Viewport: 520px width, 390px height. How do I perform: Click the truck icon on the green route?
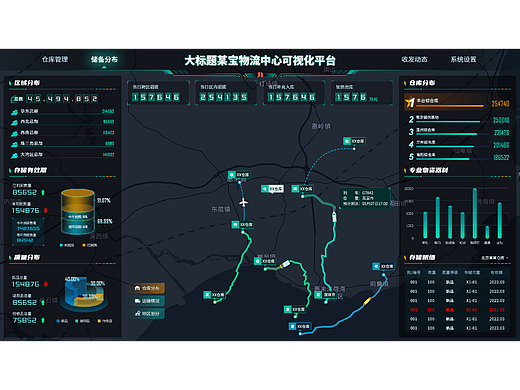[x=285, y=265]
